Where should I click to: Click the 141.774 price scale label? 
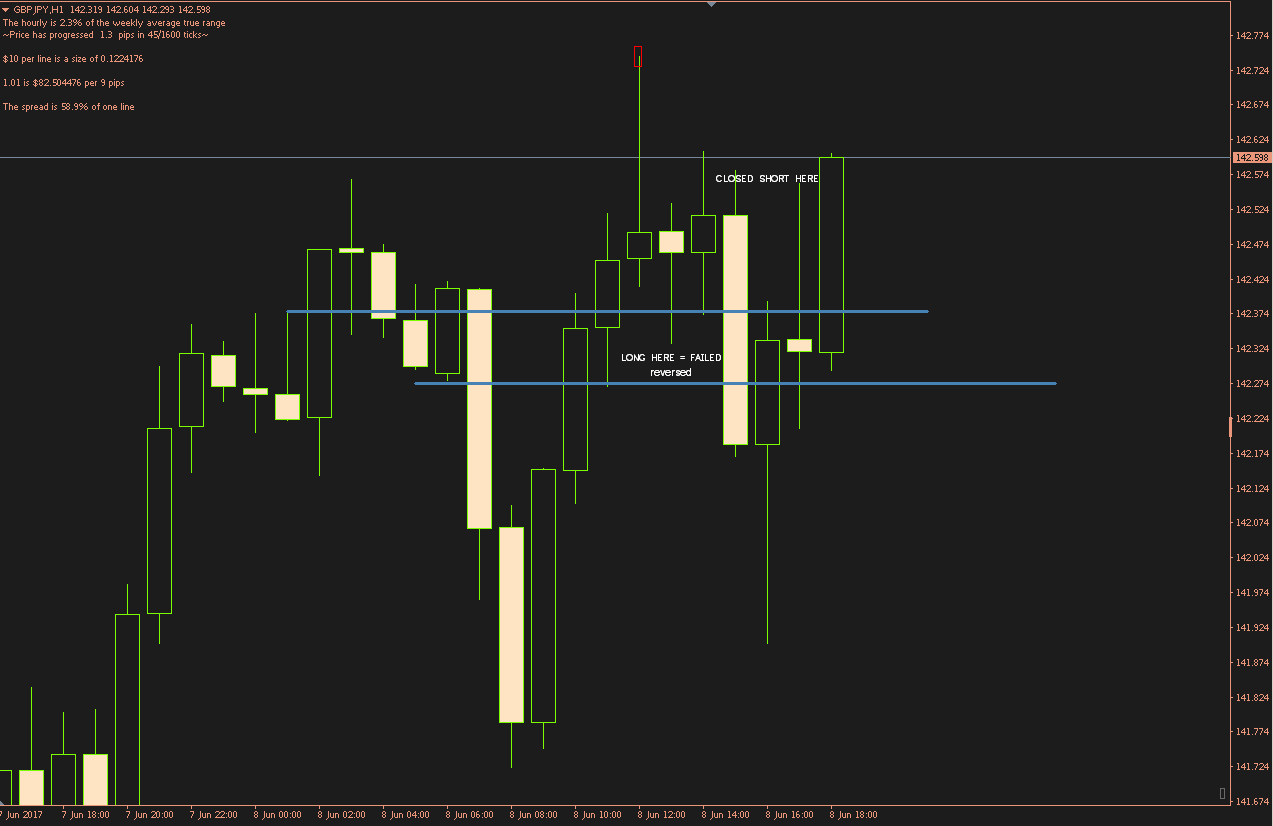1252,732
